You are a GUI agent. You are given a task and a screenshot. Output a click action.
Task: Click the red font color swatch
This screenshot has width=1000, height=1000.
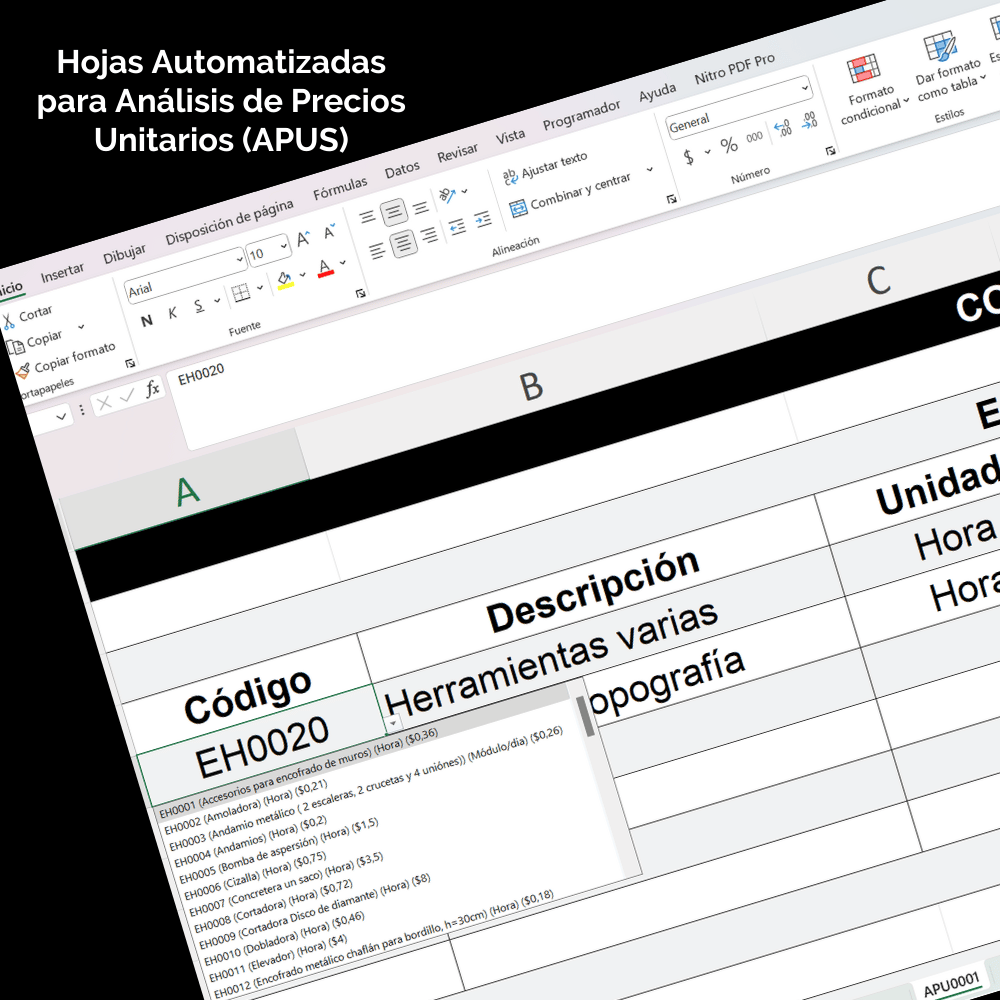tap(324, 269)
